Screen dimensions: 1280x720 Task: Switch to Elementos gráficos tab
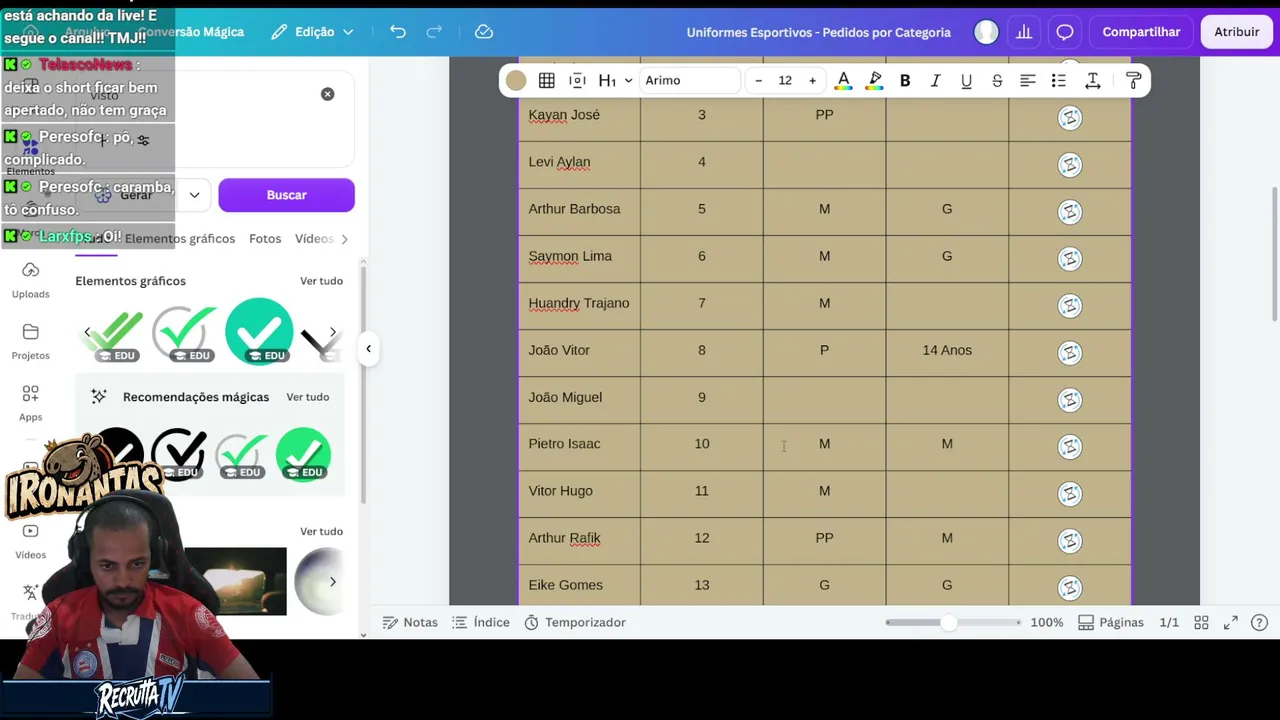coord(180,239)
